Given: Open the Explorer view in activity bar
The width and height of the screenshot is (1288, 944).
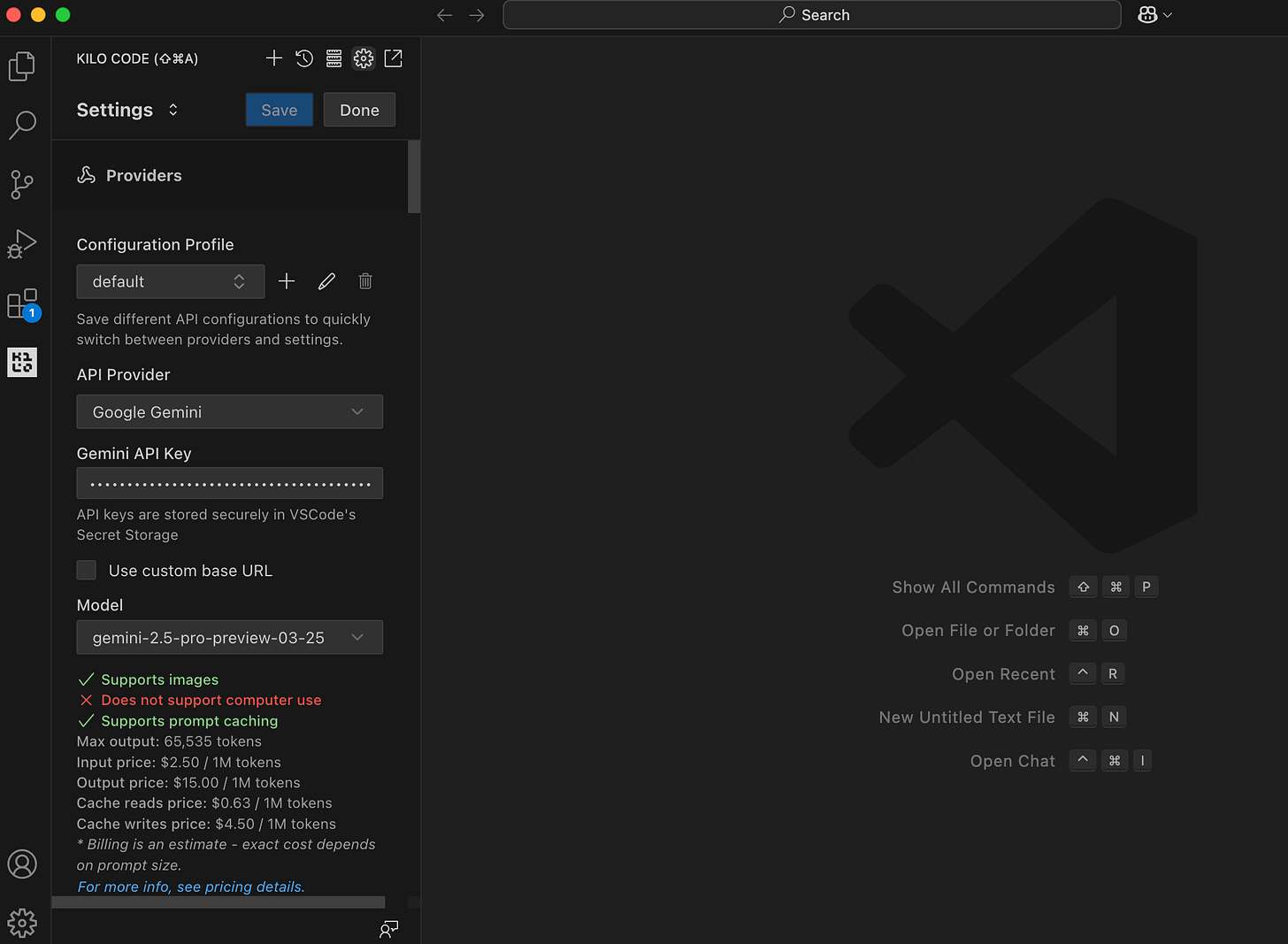Looking at the screenshot, I should (x=22, y=66).
